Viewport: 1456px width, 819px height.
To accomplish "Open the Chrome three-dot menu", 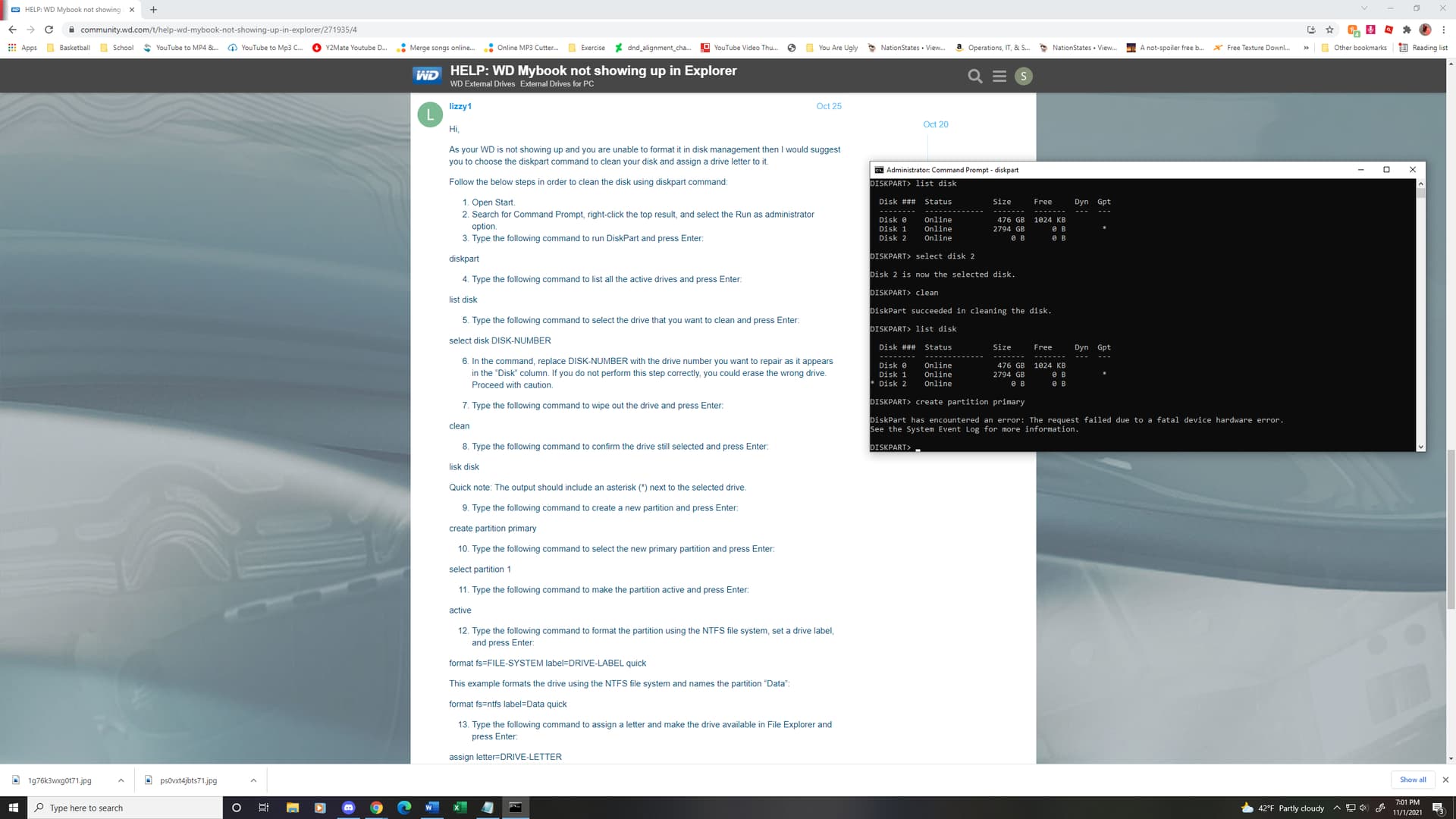I will point(1444,30).
